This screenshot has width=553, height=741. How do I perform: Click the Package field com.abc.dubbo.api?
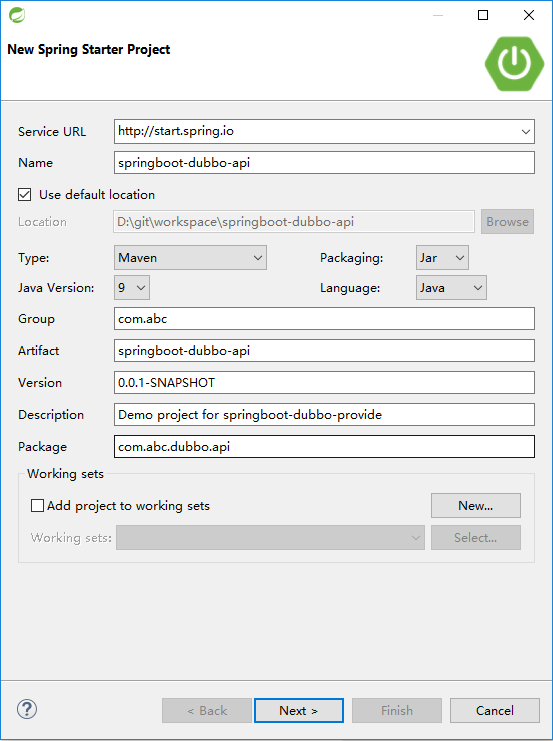click(324, 447)
